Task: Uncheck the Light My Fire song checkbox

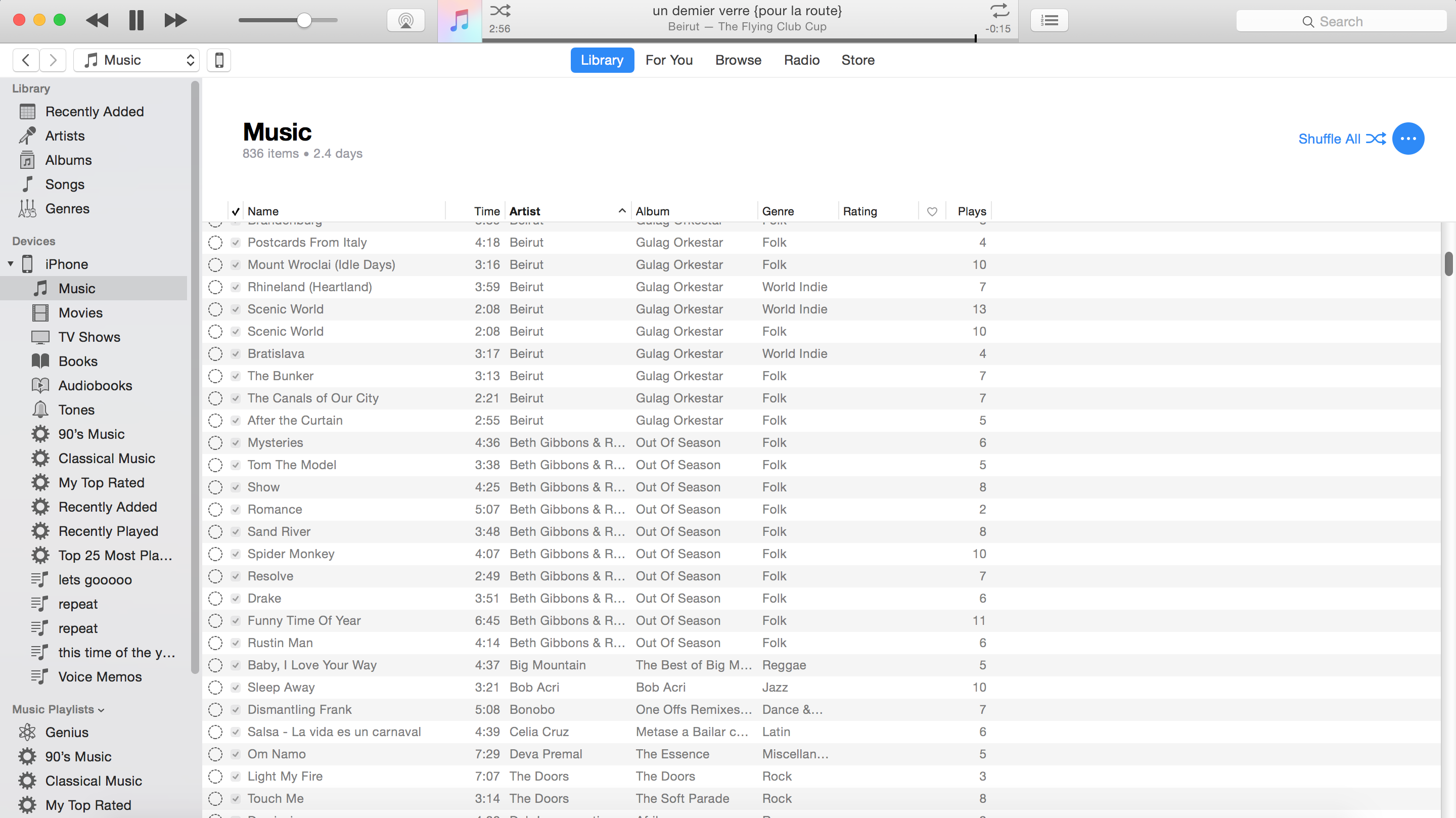Action: click(x=236, y=776)
